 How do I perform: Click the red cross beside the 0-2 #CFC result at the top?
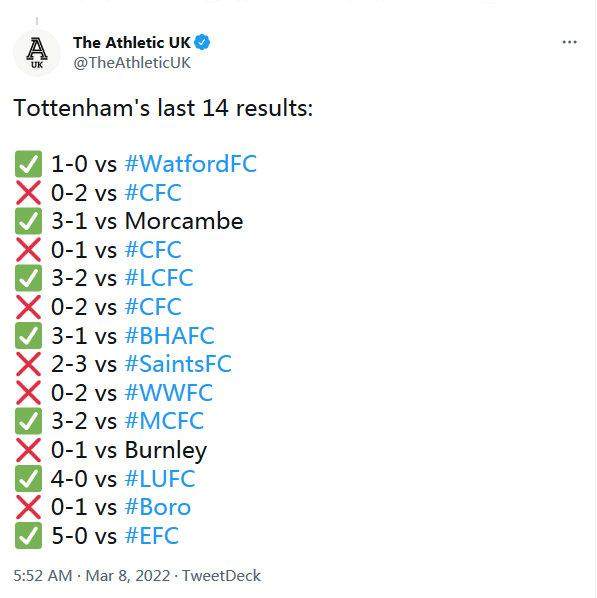tap(28, 193)
